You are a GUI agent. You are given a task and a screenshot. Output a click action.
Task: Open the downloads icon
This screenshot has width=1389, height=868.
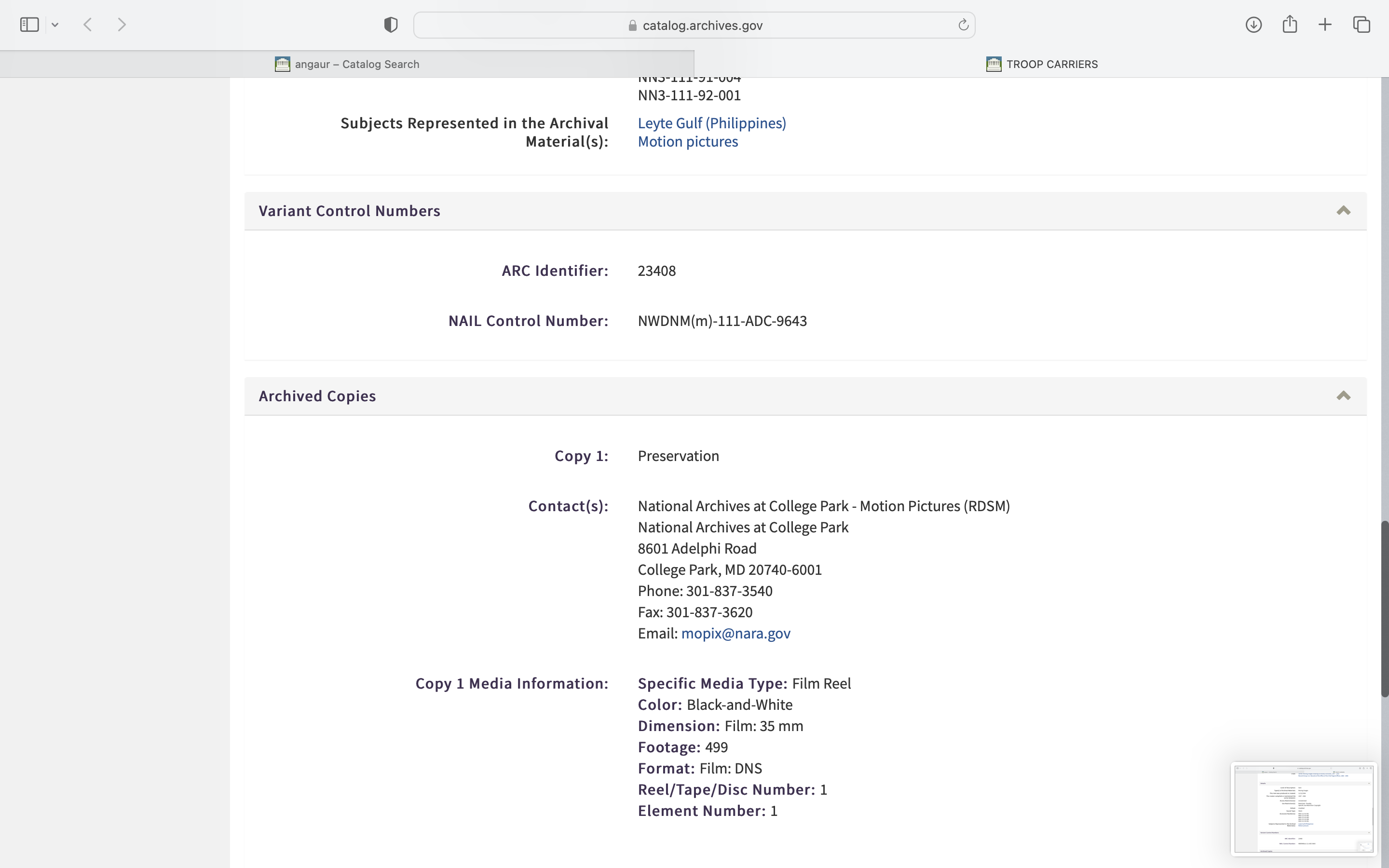[1253, 25]
